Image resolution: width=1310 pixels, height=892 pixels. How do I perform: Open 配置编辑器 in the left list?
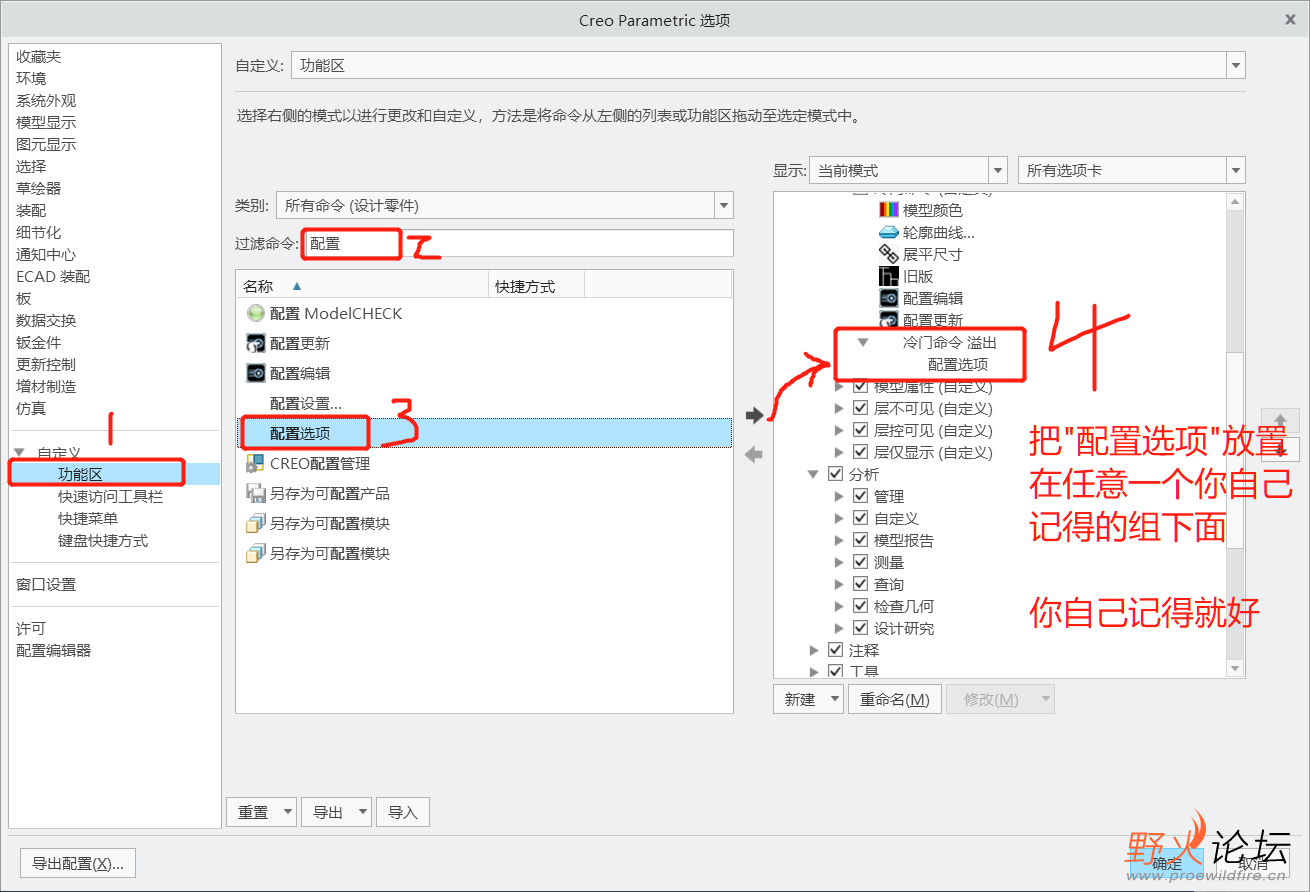pos(53,650)
